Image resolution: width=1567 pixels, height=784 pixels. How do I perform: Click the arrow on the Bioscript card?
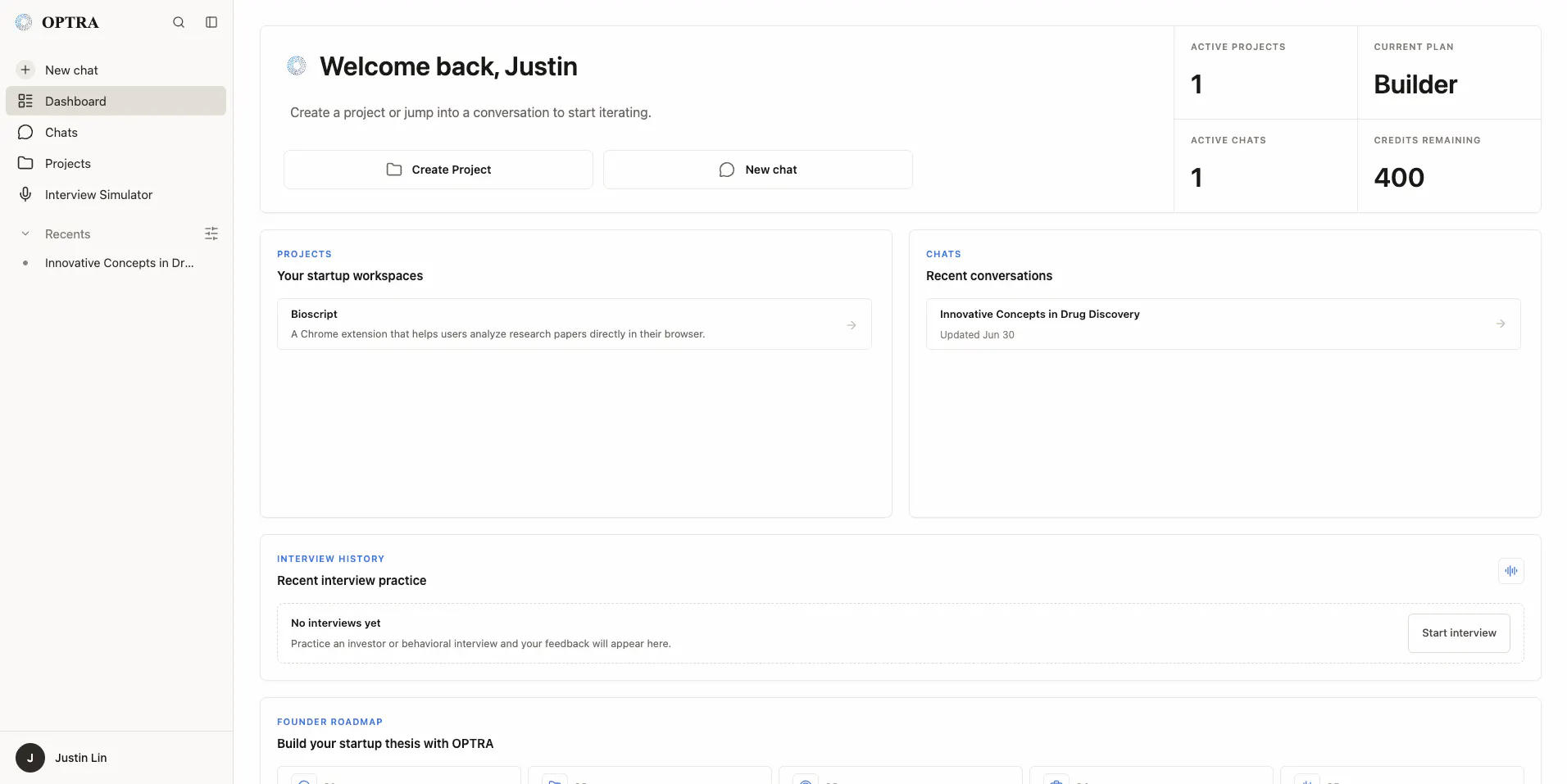(852, 325)
